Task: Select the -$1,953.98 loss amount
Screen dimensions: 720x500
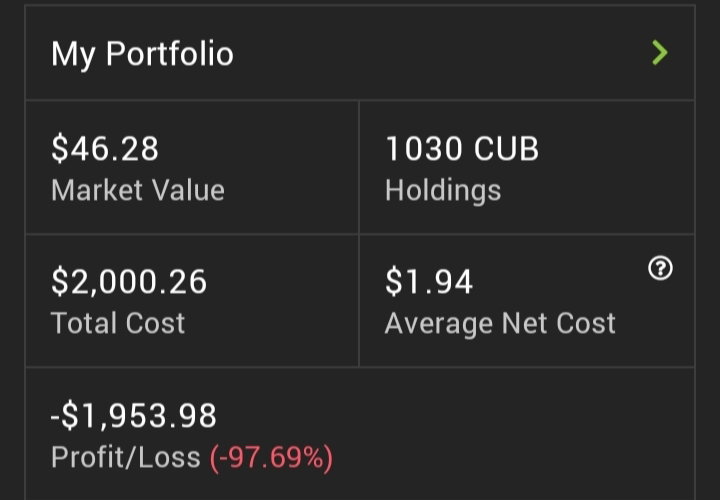Action: point(133,416)
